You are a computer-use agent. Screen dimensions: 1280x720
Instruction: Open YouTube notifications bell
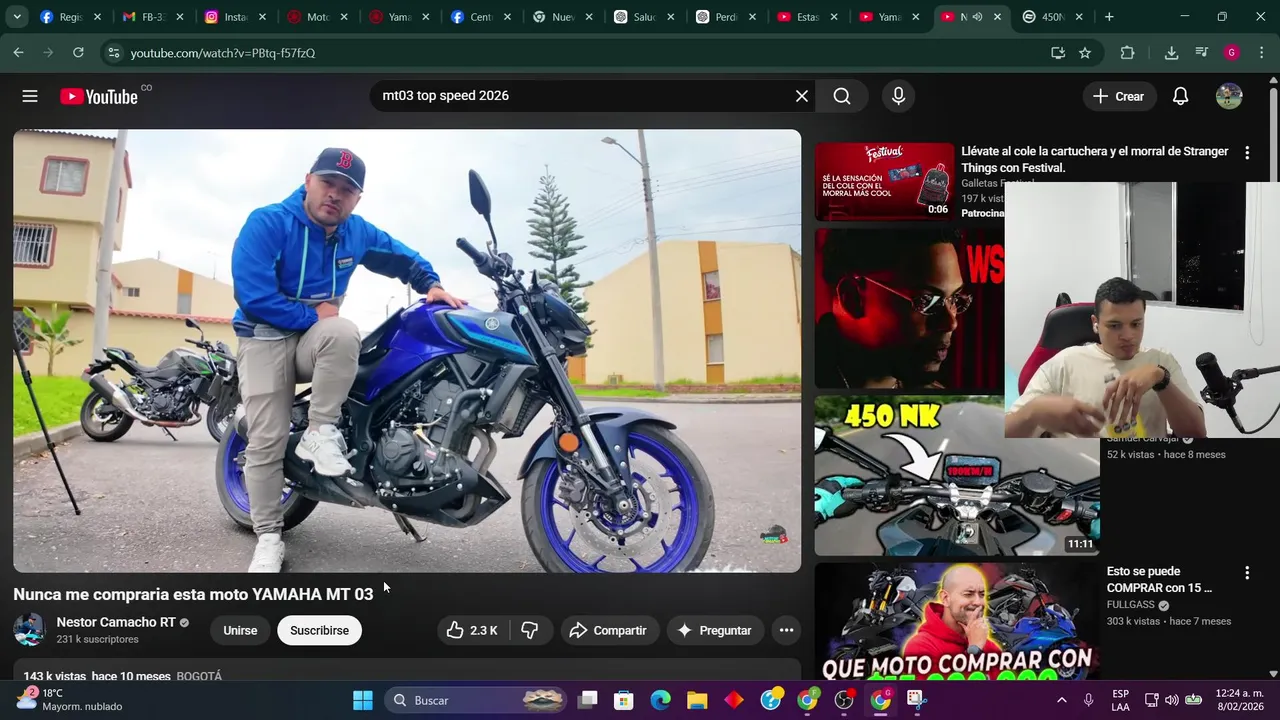click(x=1180, y=96)
